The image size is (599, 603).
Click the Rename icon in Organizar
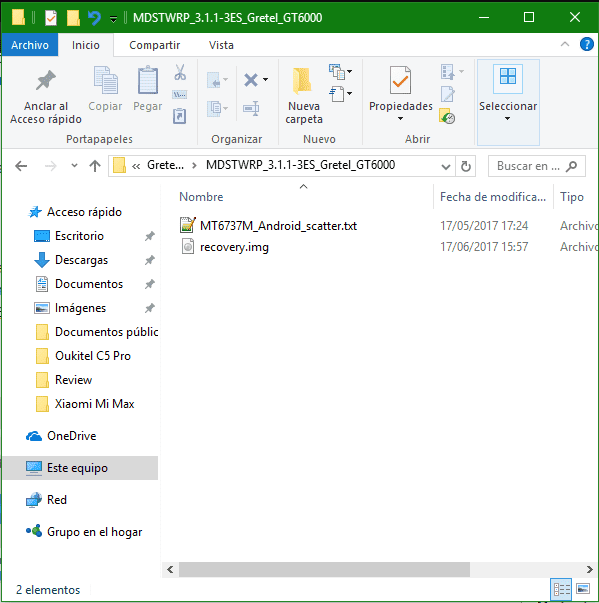tap(251, 108)
